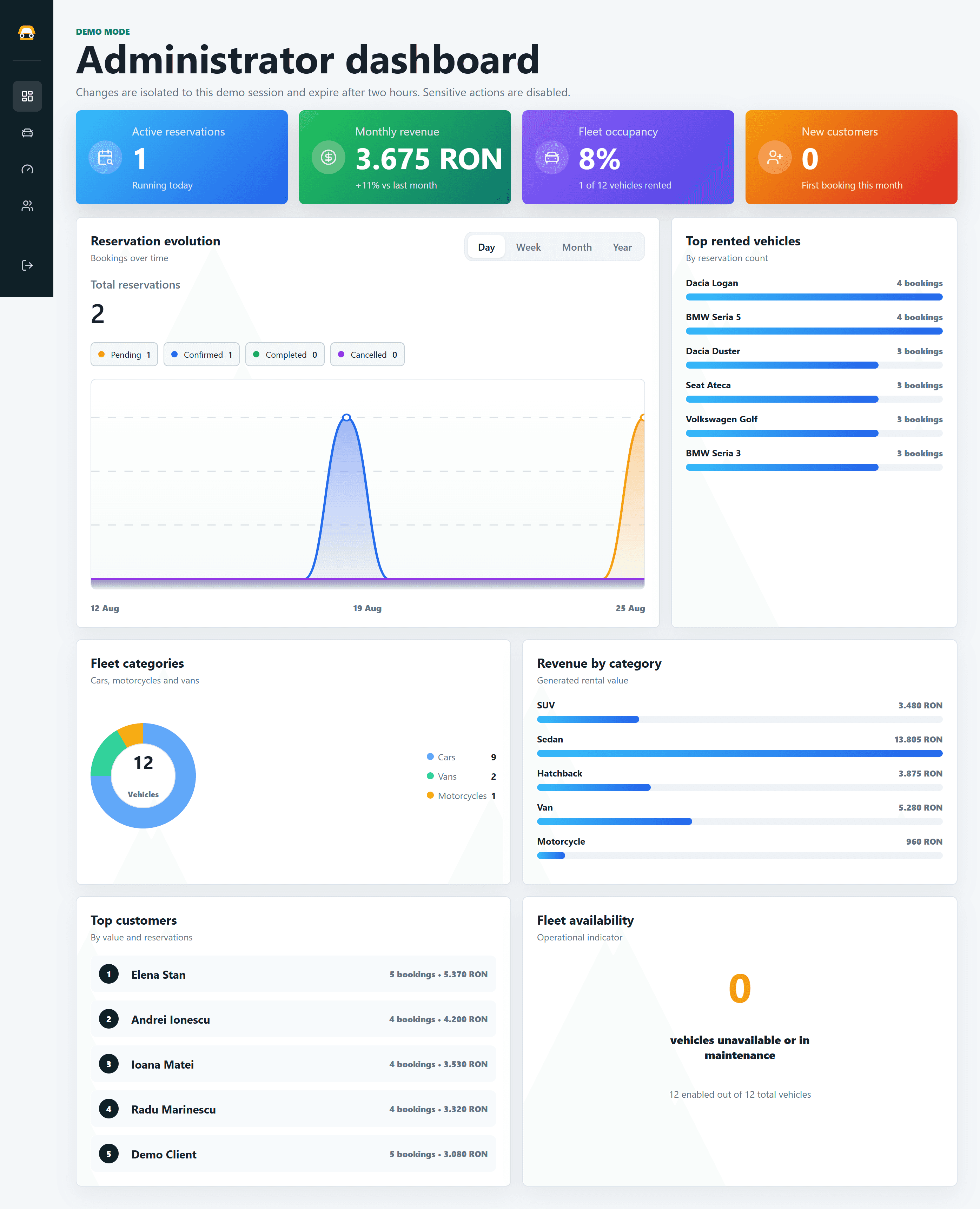Select the Day view tab
Viewport: 980px width, 1209px height.
point(486,247)
